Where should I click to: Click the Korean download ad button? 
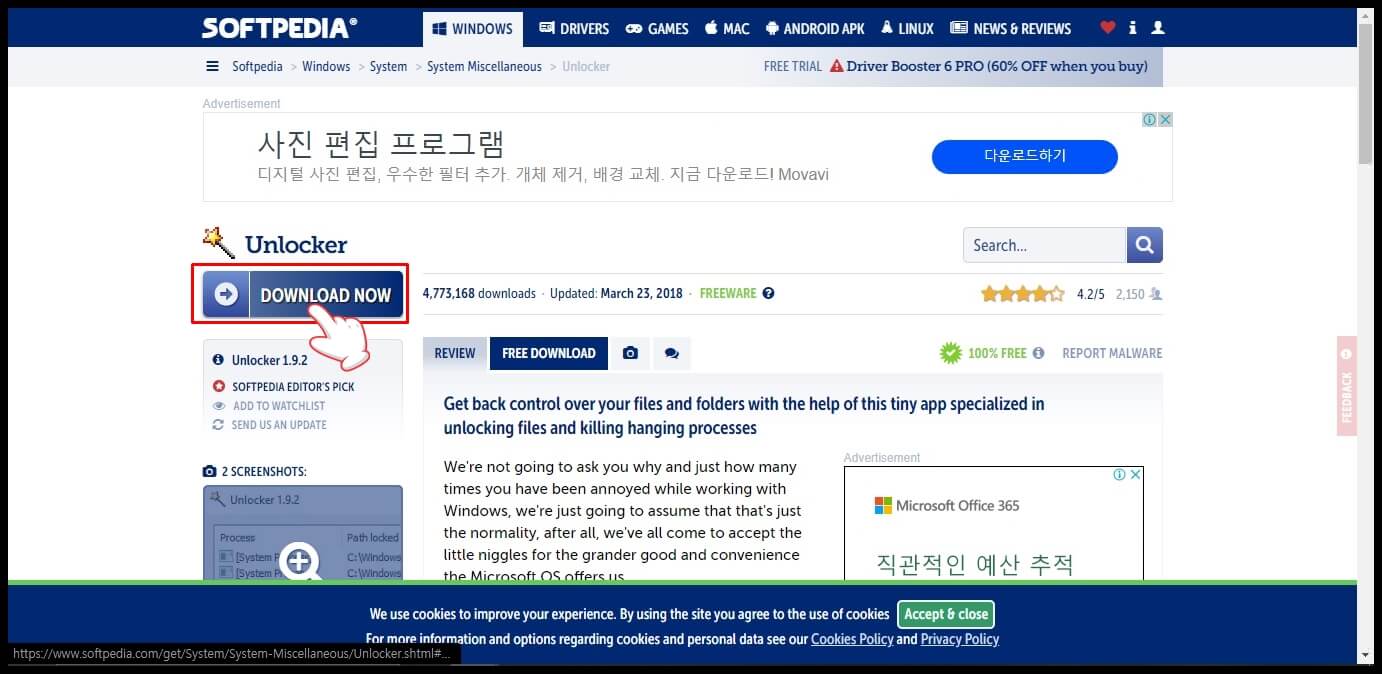tap(1025, 156)
